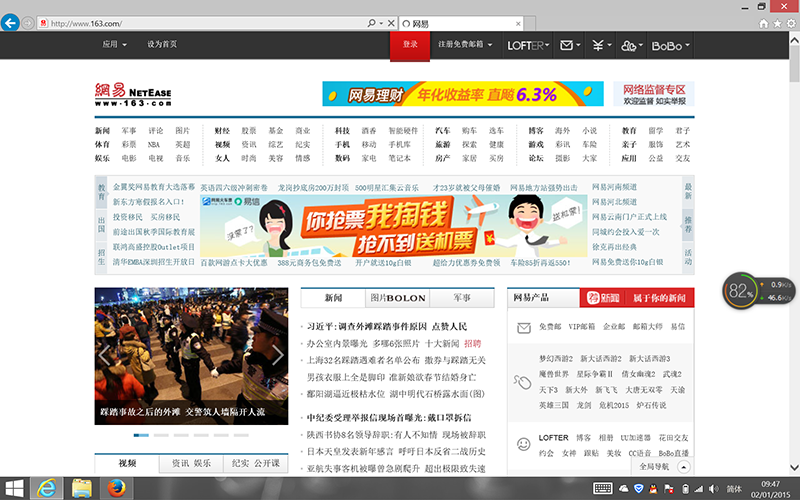800x500 pixels.
Task: Click the first slideshow indicator dot
Action: click(141, 435)
